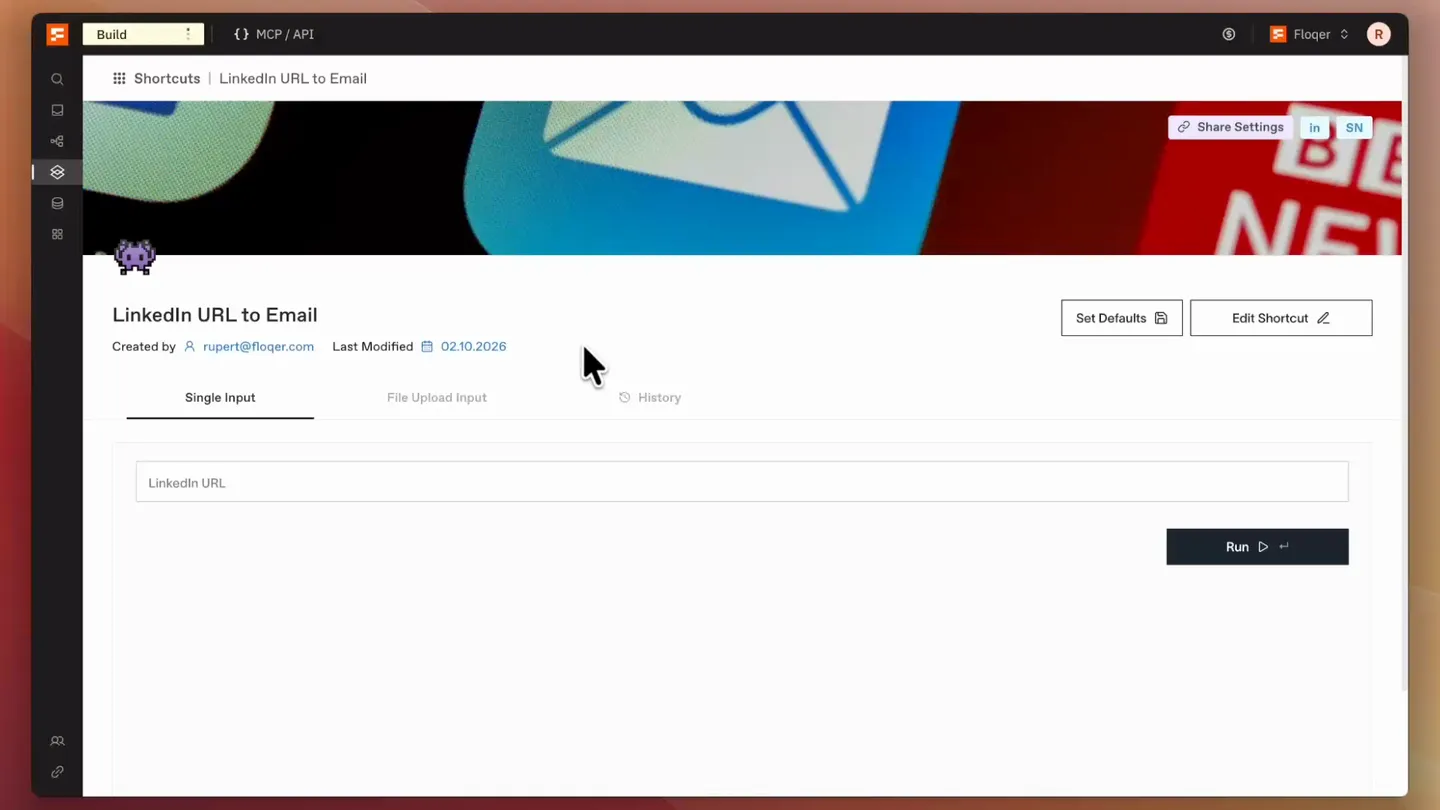
Task: Open the rupert@floqer.com creator link
Action: coord(258,347)
